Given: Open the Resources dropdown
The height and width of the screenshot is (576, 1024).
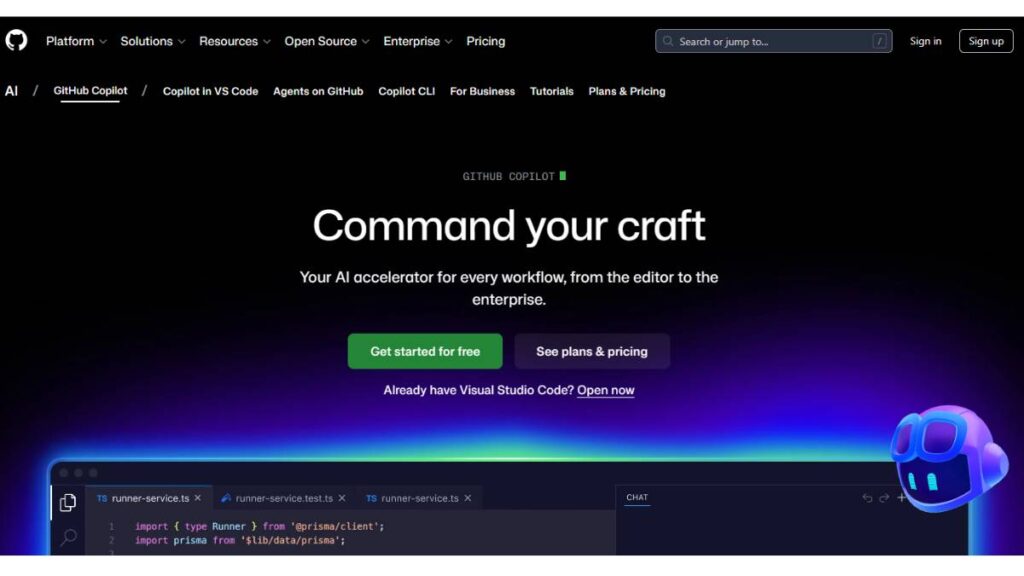Looking at the screenshot, I should [x=229, y=41].
